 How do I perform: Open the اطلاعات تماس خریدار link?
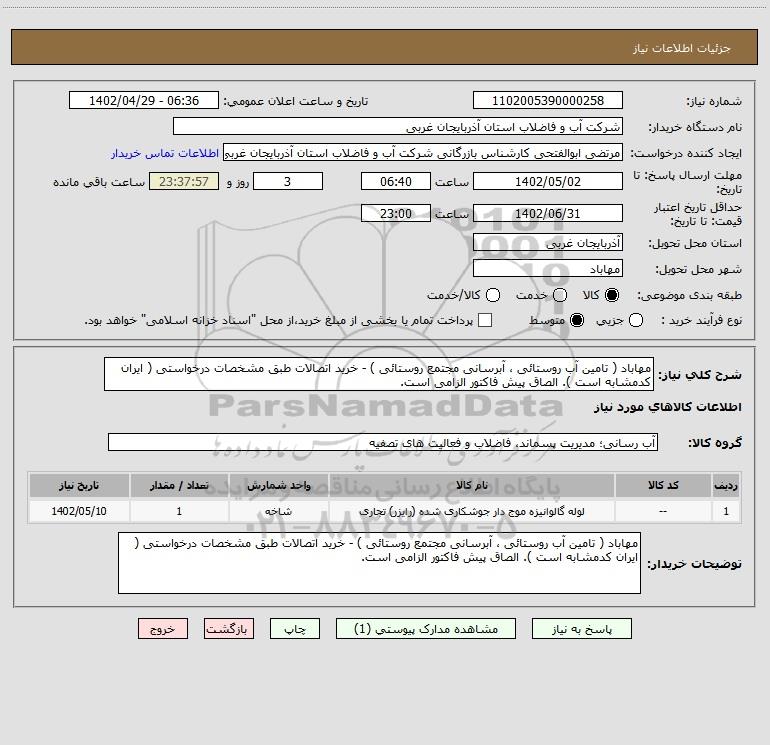click(x=165, y=153)
